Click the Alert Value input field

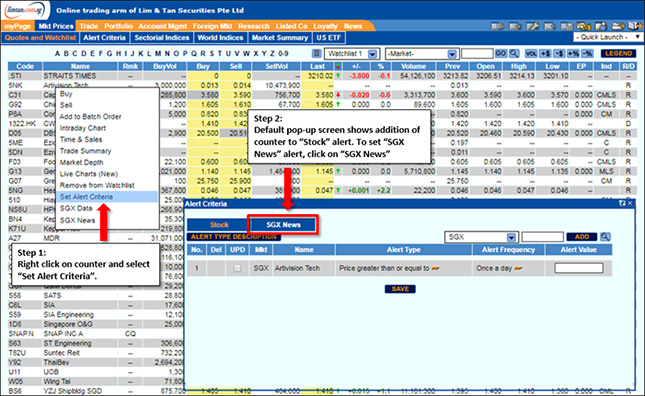[579, 268]
